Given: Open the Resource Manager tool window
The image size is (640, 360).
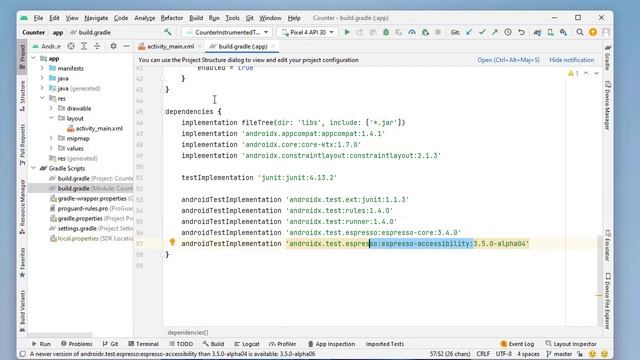Looking at the screenshot, I should tap(22, 207).
